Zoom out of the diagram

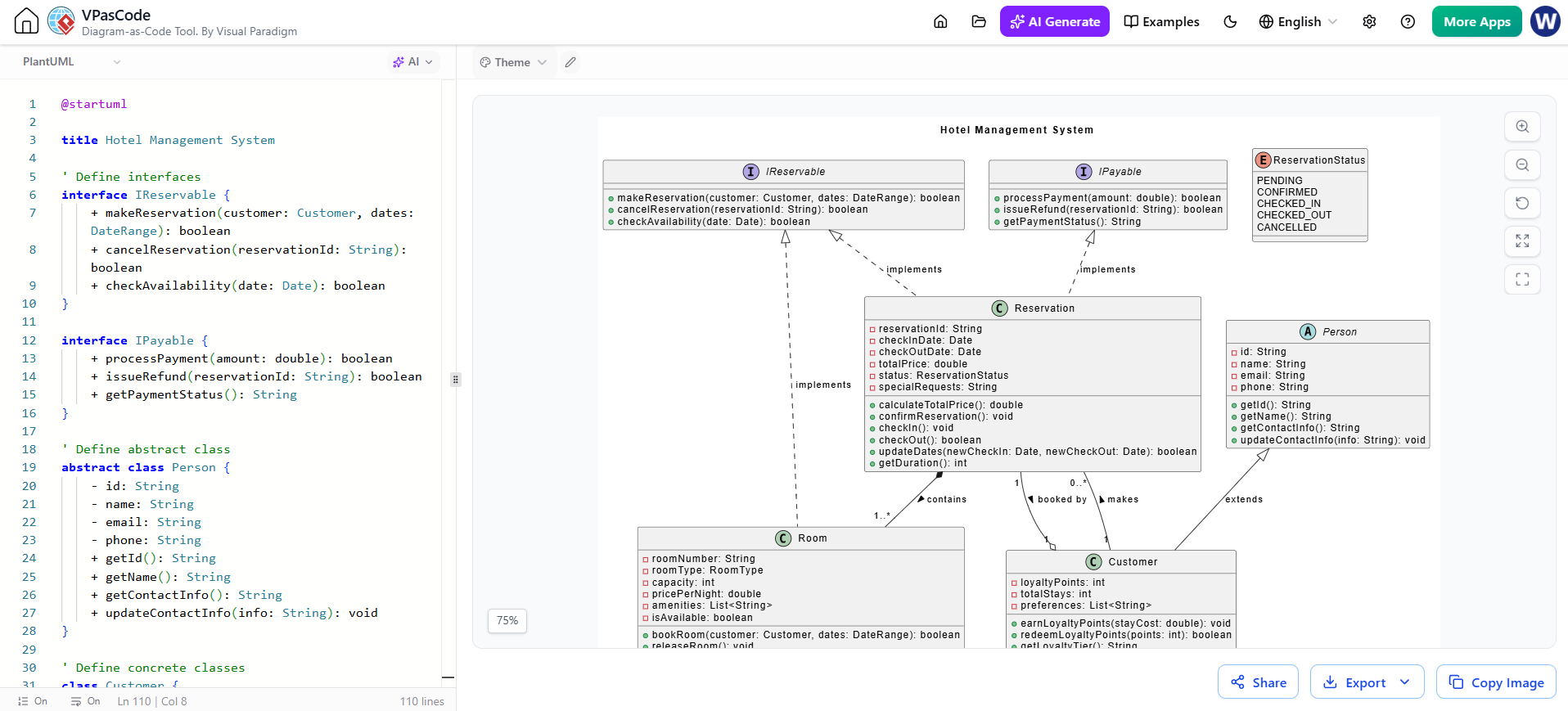pos(1522,165)
